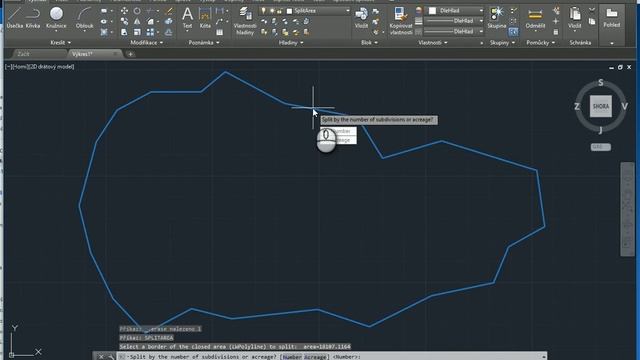
Task: Close the command line with X
Action: (x=101, y=357)
